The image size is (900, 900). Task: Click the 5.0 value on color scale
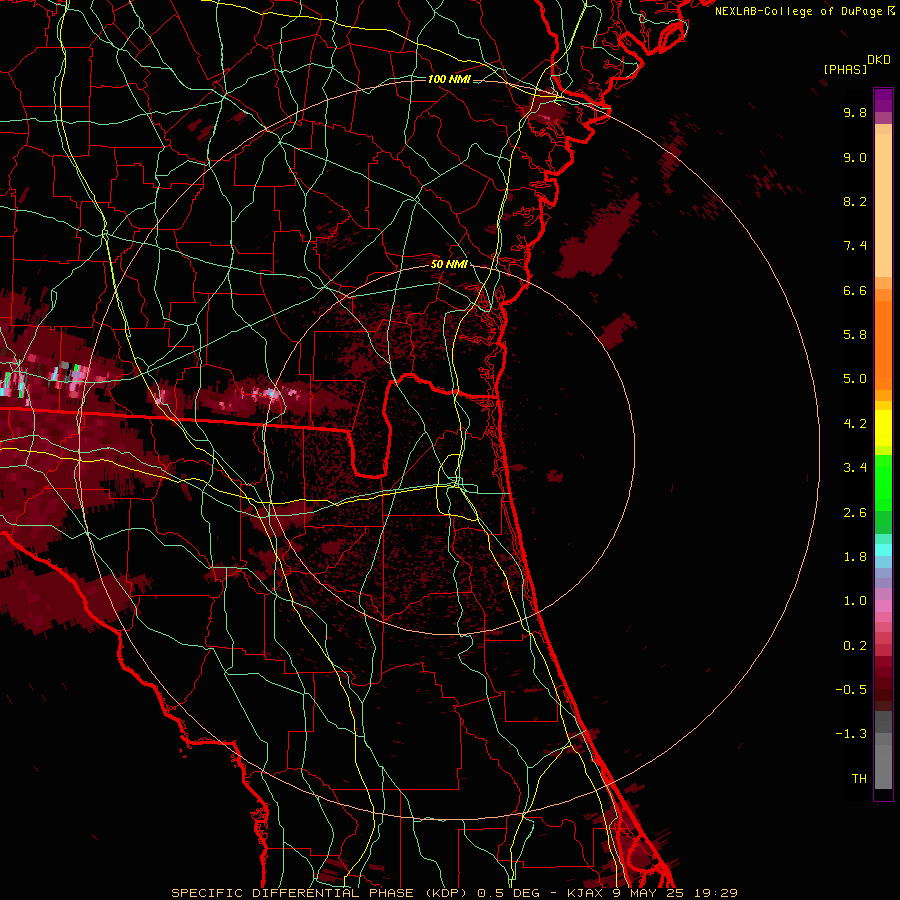tap(855, 379)
